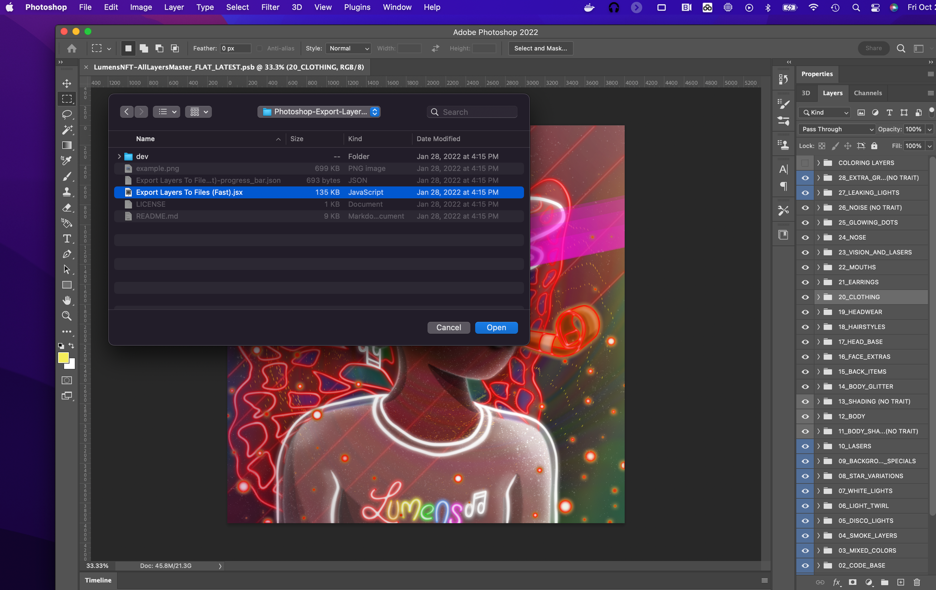Image resolution: width=936 pixels, height=590 pixels.
Task: Switch to the Channels tab
Action: (867, 93)
